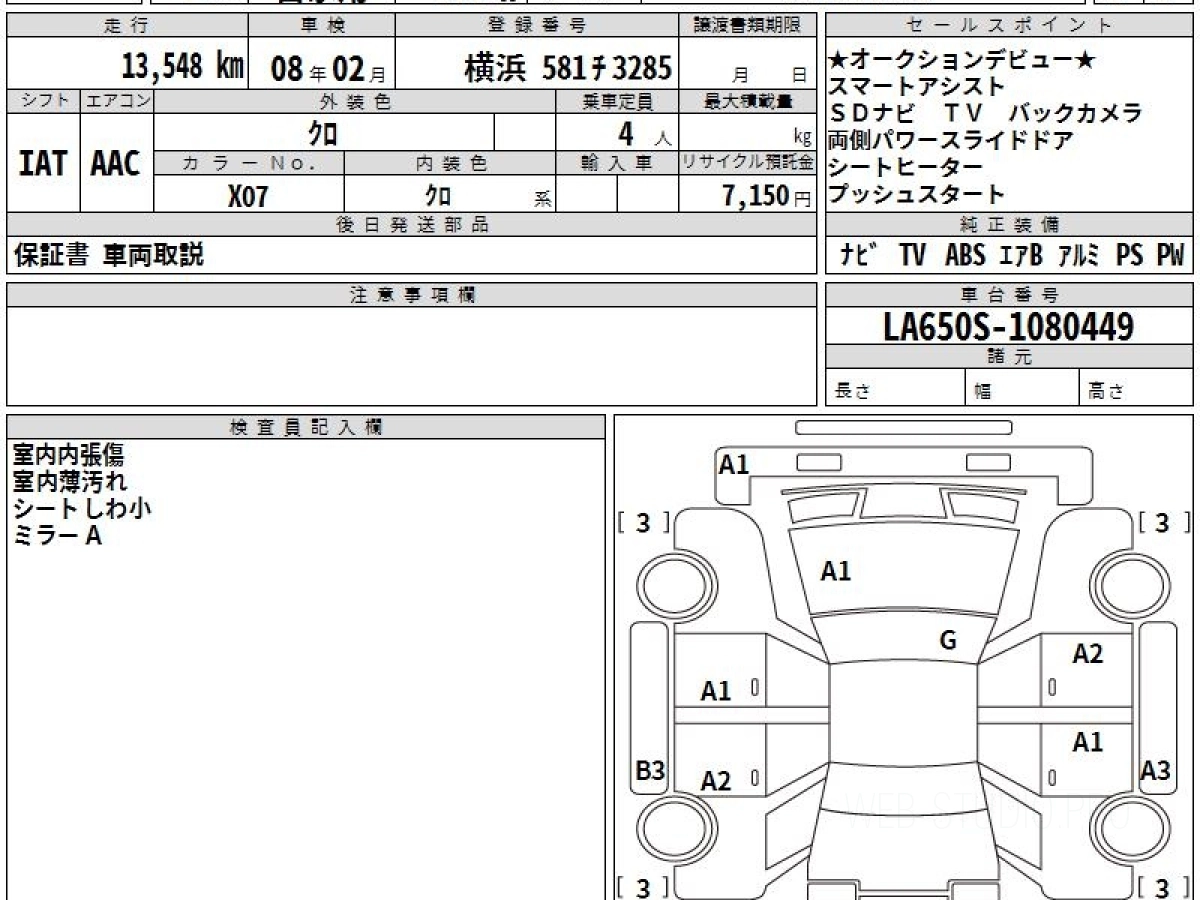Select the クロ value under 外装色

[x=323, y=133]
